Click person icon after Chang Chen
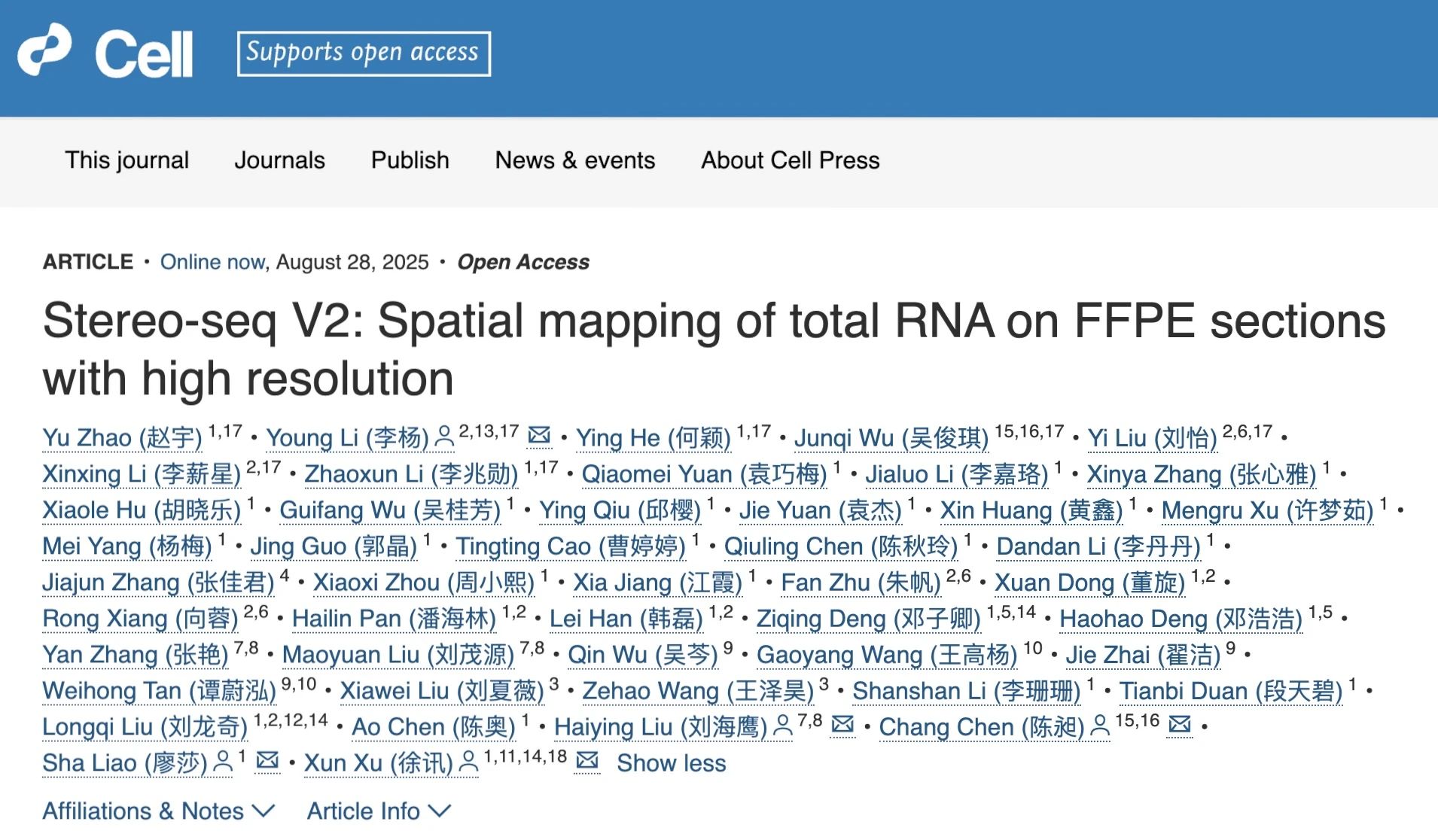Viewport: 1438px width, 840px height. click(x=1100, y=726)
